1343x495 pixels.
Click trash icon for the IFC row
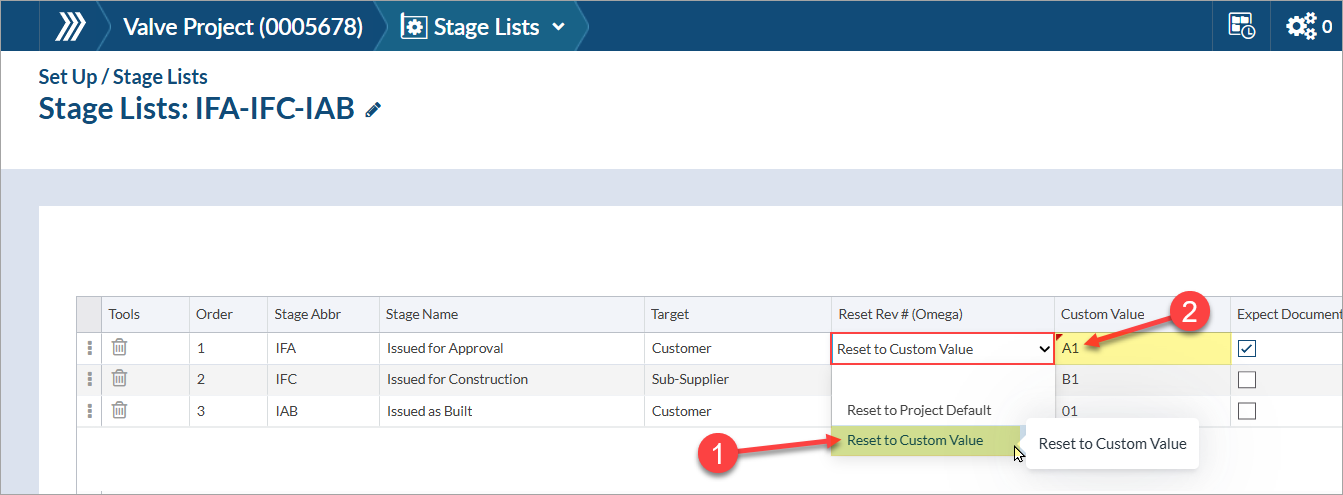(x=119, y=379)
